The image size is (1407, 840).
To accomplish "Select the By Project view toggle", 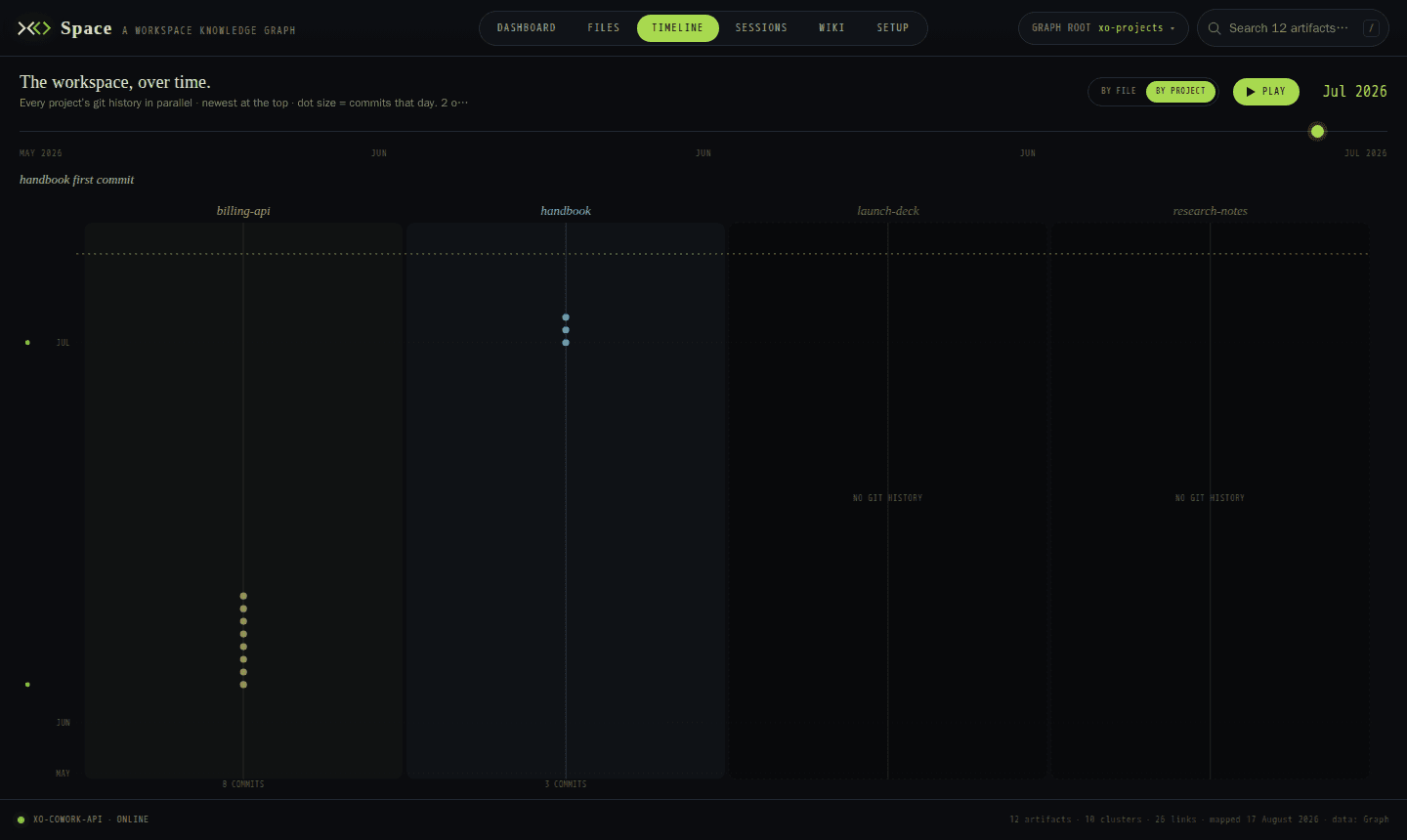I will click(1180, 91).
